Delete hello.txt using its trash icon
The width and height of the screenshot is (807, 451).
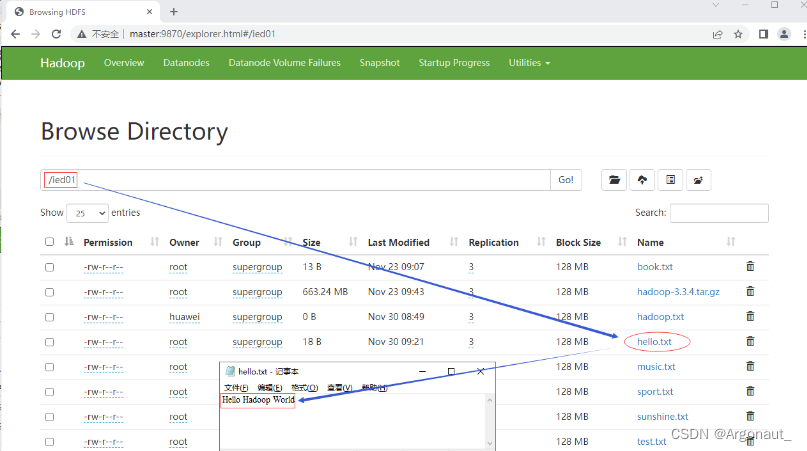tap(750, 341)
